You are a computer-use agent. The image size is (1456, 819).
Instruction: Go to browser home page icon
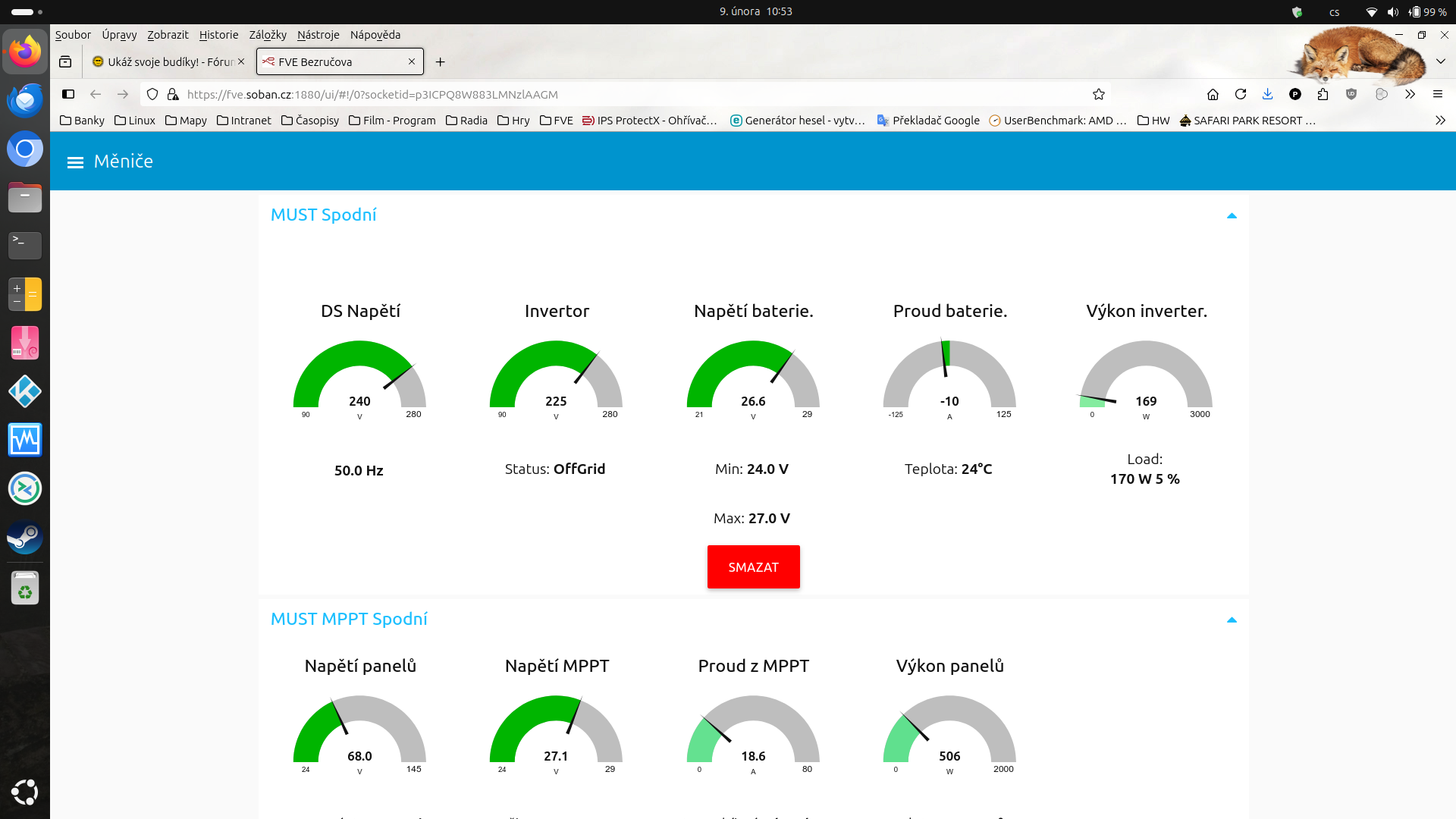click(x=1213, y=95)
